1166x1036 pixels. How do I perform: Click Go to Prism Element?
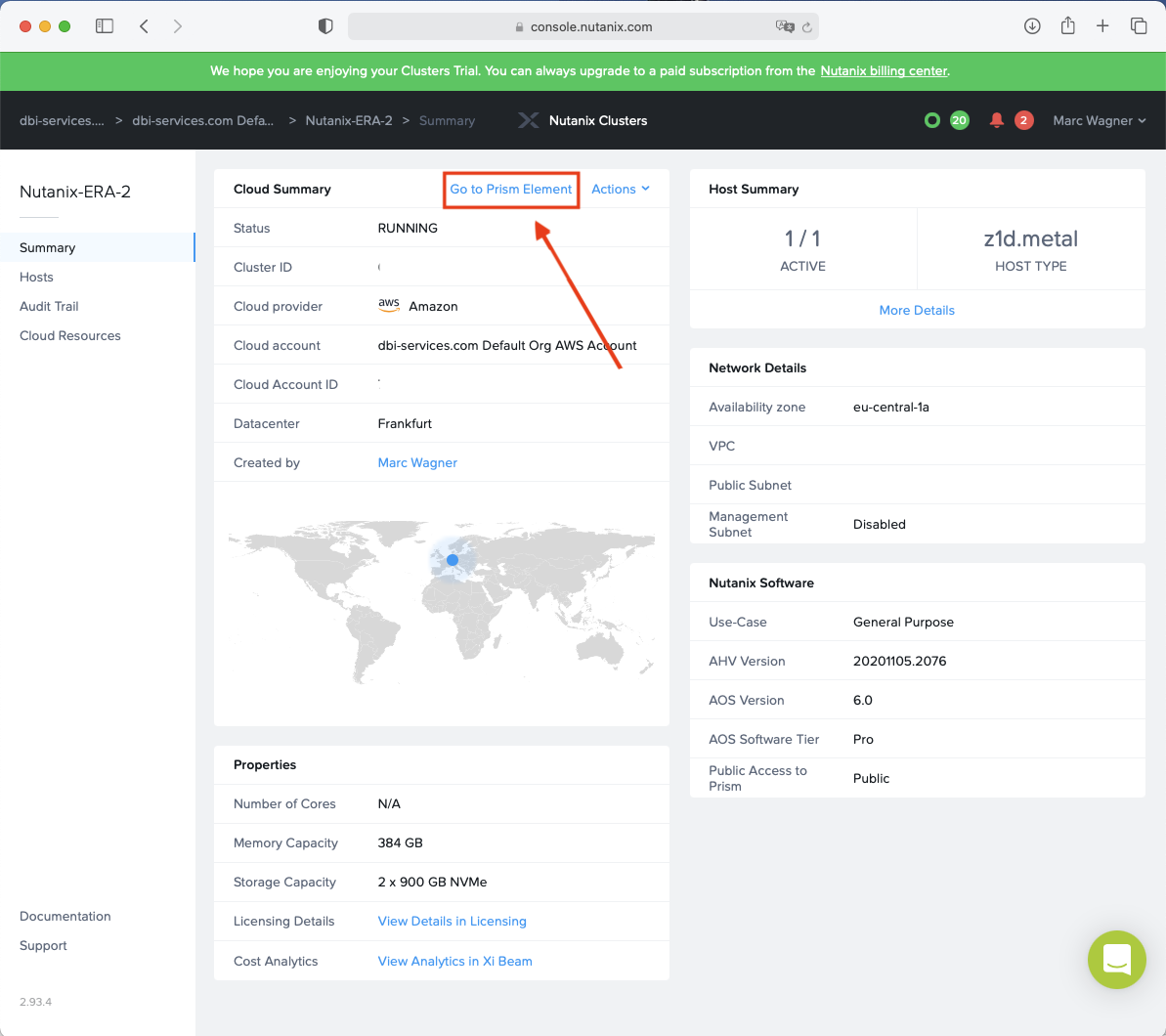[x=511, y=189]
